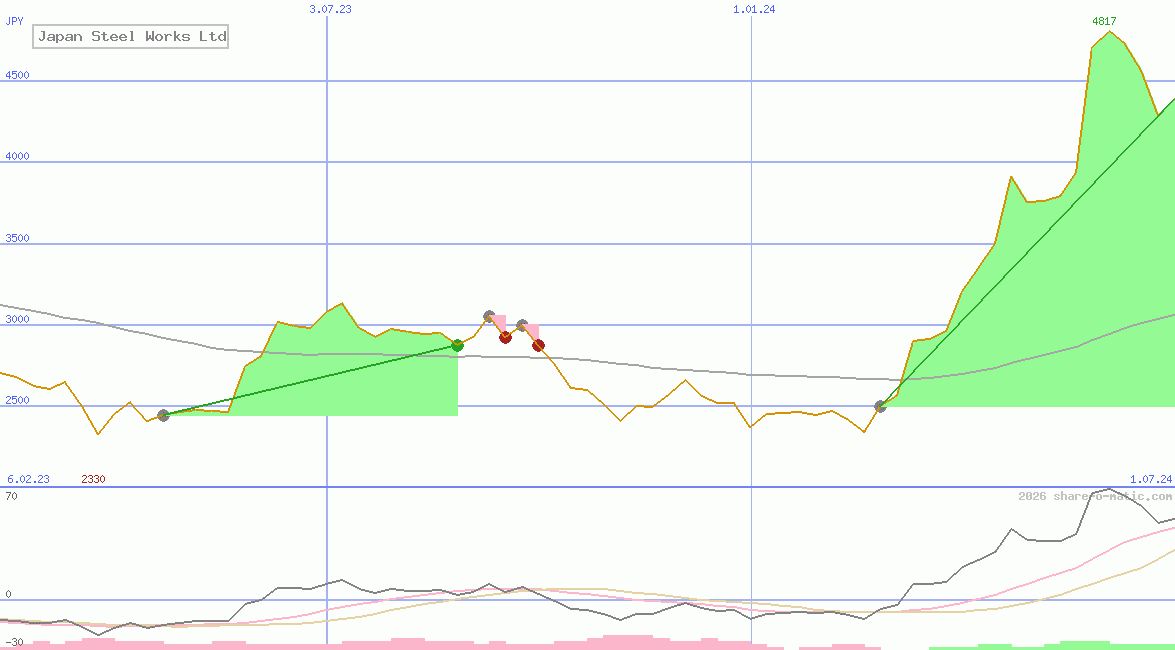The width and height of the screenshot is (1175, 650).
Task: Click the 6.02.23 start date label
Action: [x=28, y=479]
